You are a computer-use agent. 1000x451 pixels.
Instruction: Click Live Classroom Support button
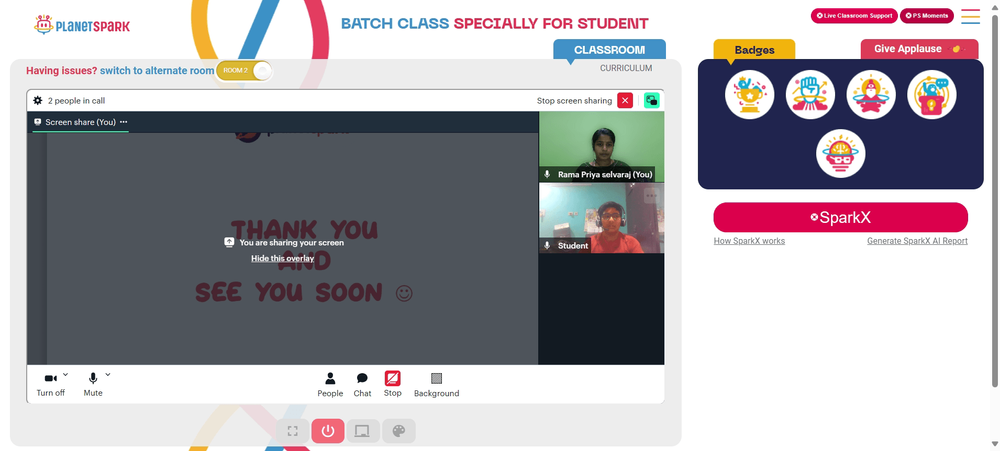click(x=854, y=16)
